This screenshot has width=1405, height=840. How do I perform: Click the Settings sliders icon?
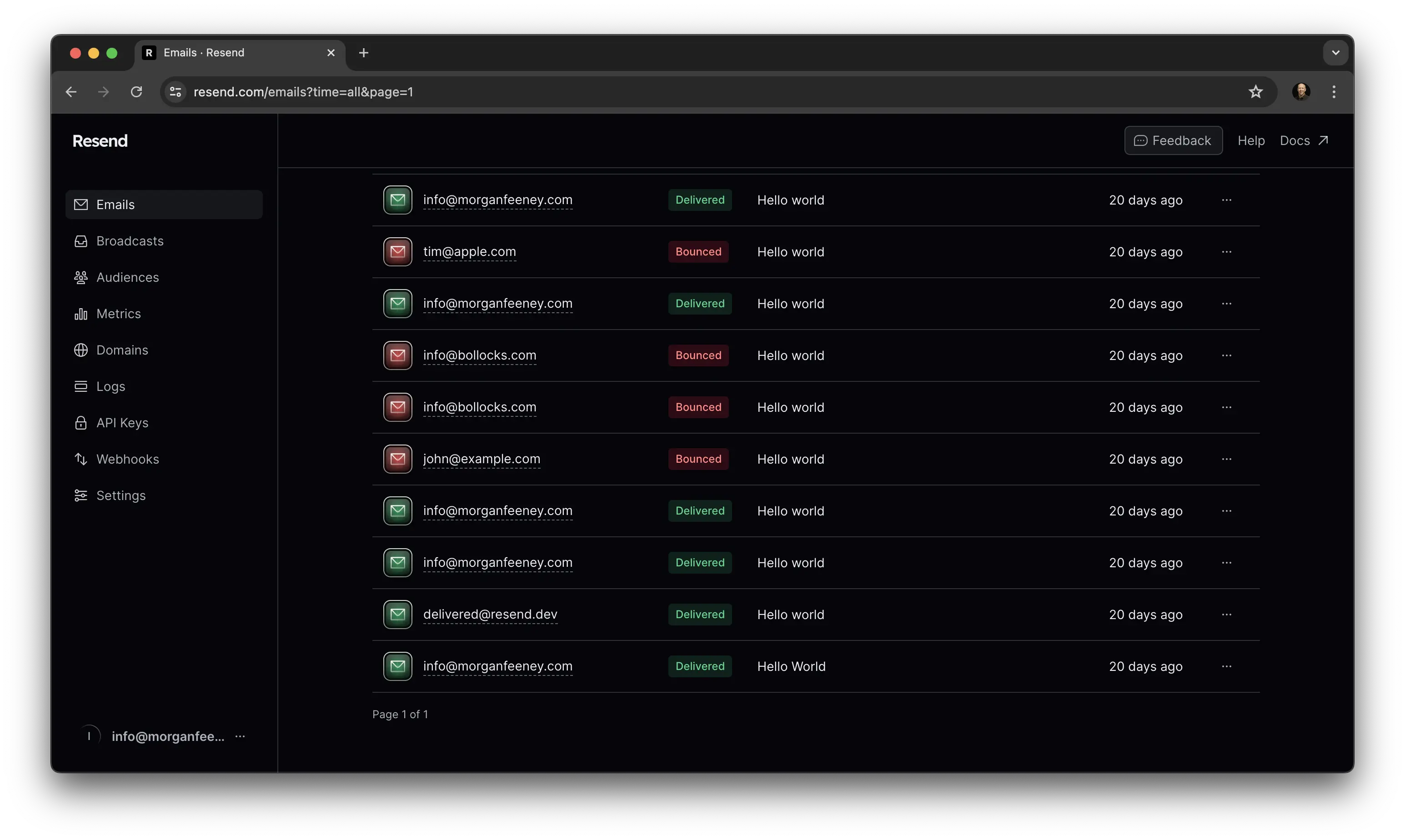(x=81, y=495)
